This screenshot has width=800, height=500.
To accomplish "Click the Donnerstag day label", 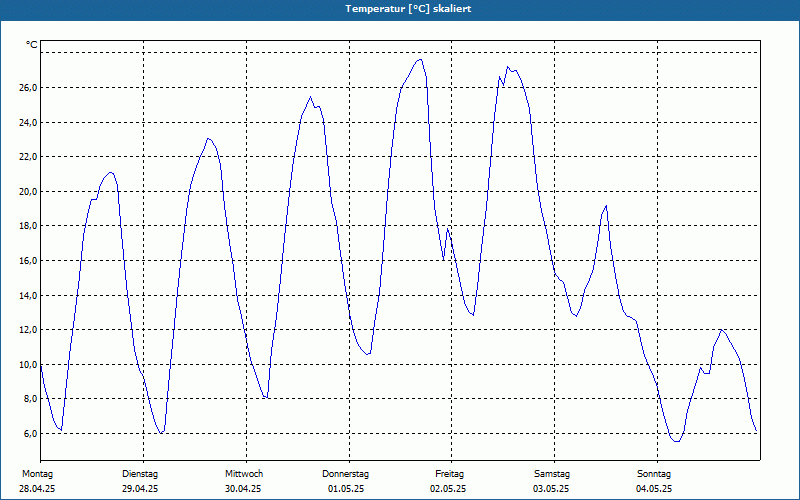I will (345, 474).
